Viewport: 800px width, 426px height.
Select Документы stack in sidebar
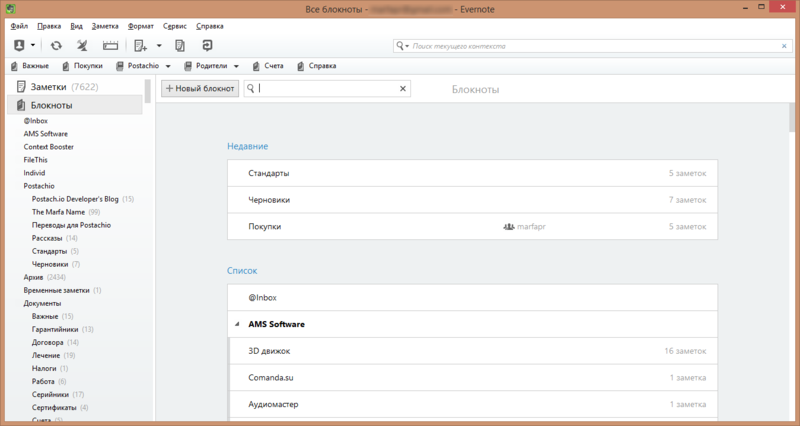click(42, 303)
